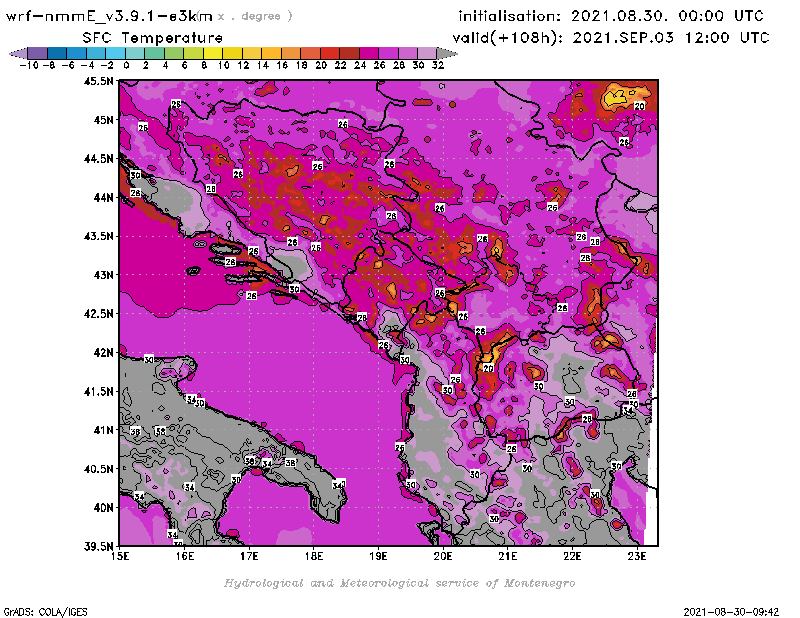Click the "16" value under the color bar
This screenshot has width=800, height=618.
(282, 66)
